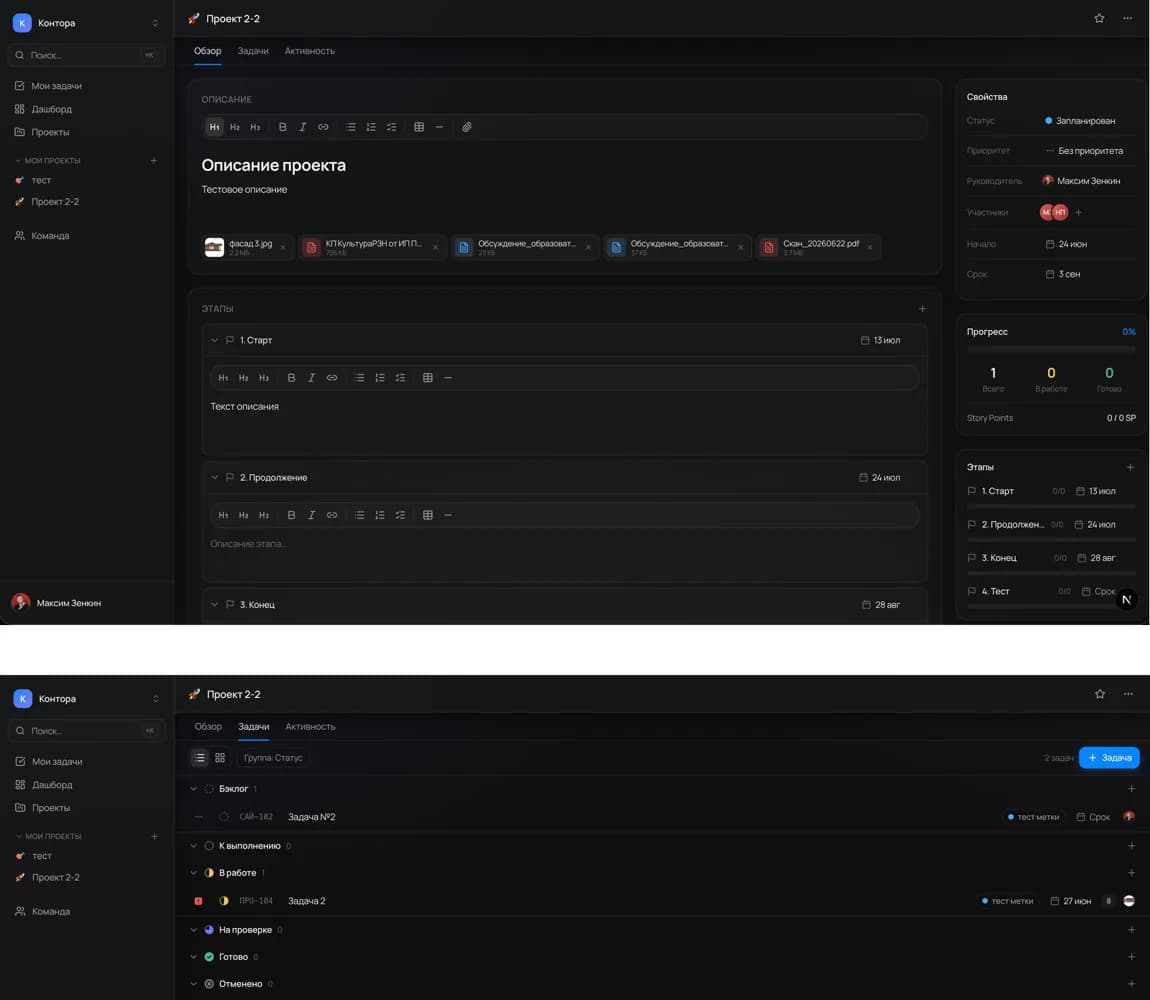The image size is (1150, 1000).
Task: Open the Запланирован status dropdown
Action: click(1080, 120)
